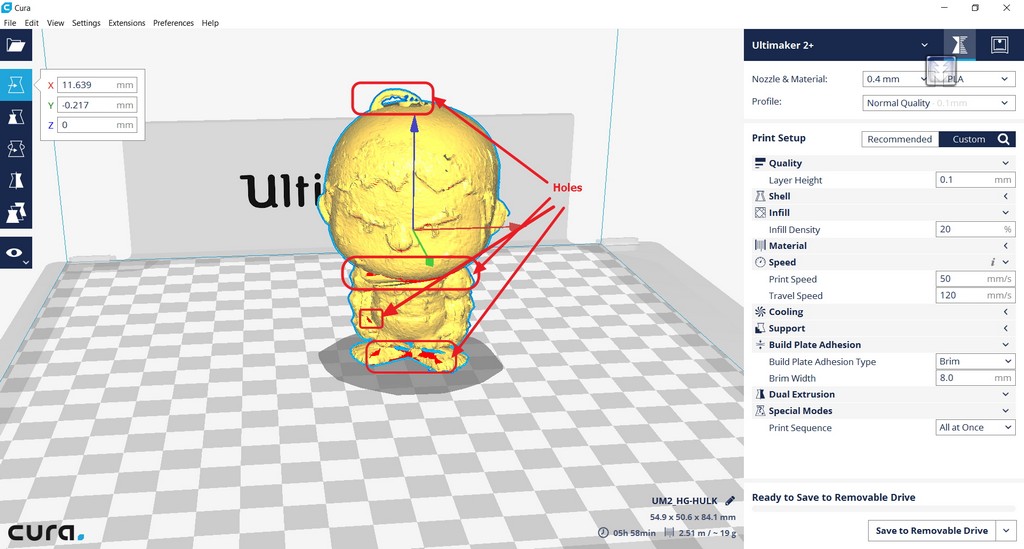Click the search settings magnifier icon
The height and width of the screenshot is (549, 1024).
tap(1004, 139)
